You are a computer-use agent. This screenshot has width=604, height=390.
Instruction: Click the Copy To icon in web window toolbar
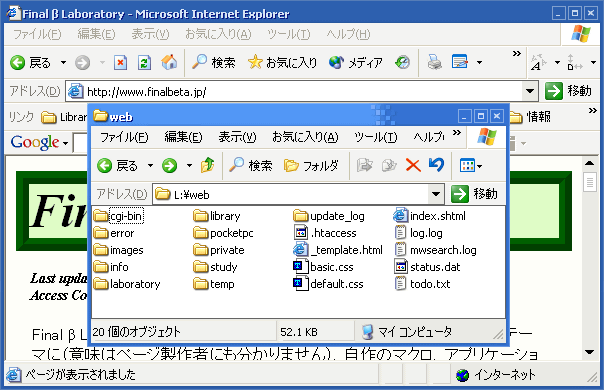(x=389, y=166)
